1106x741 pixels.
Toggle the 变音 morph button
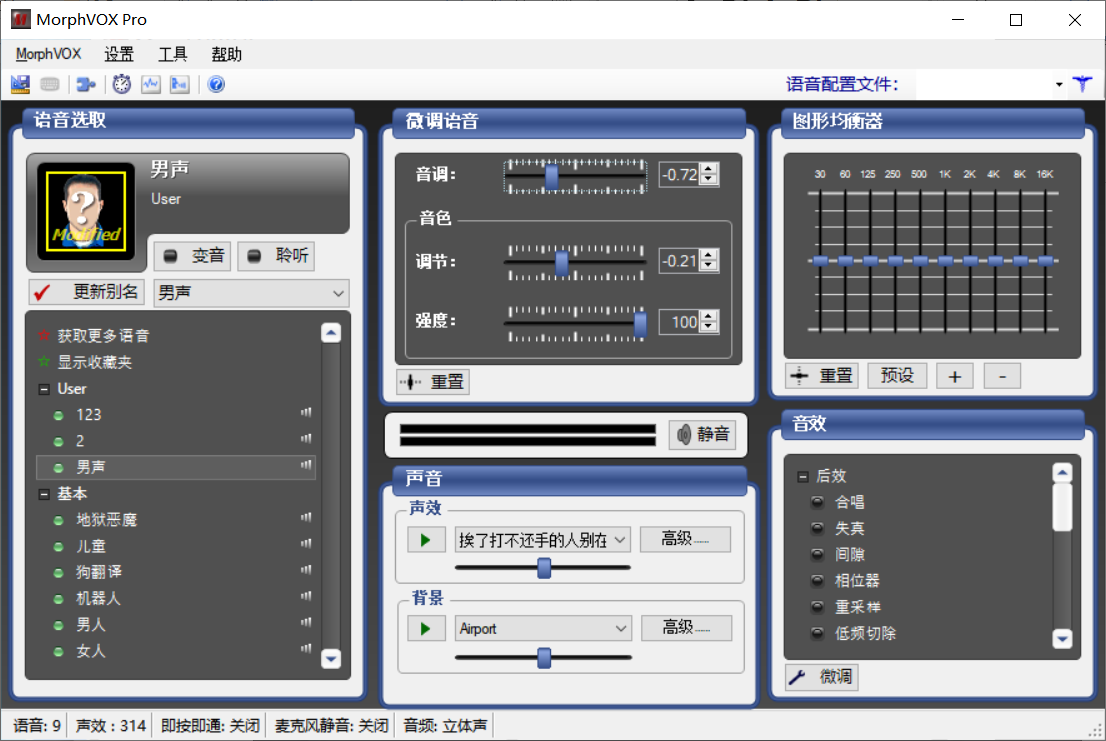coord(193,256)
